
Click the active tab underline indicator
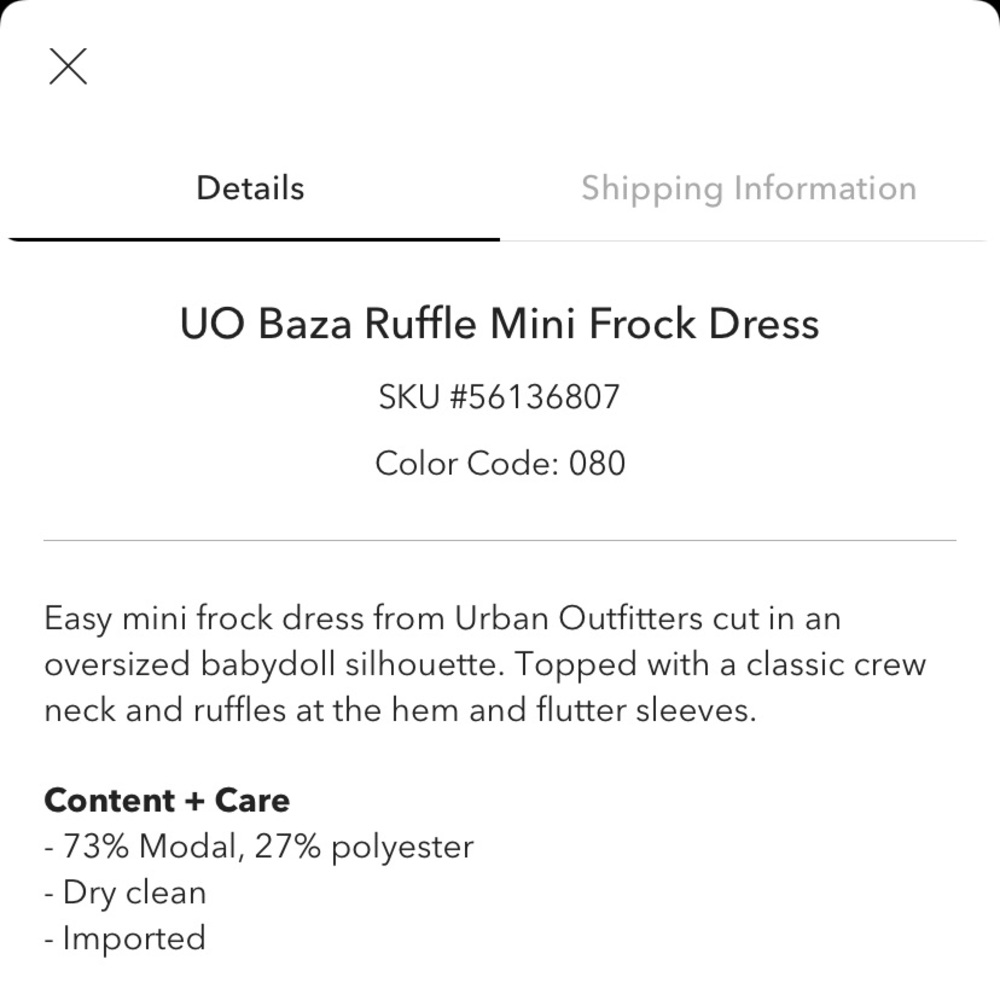250,240
